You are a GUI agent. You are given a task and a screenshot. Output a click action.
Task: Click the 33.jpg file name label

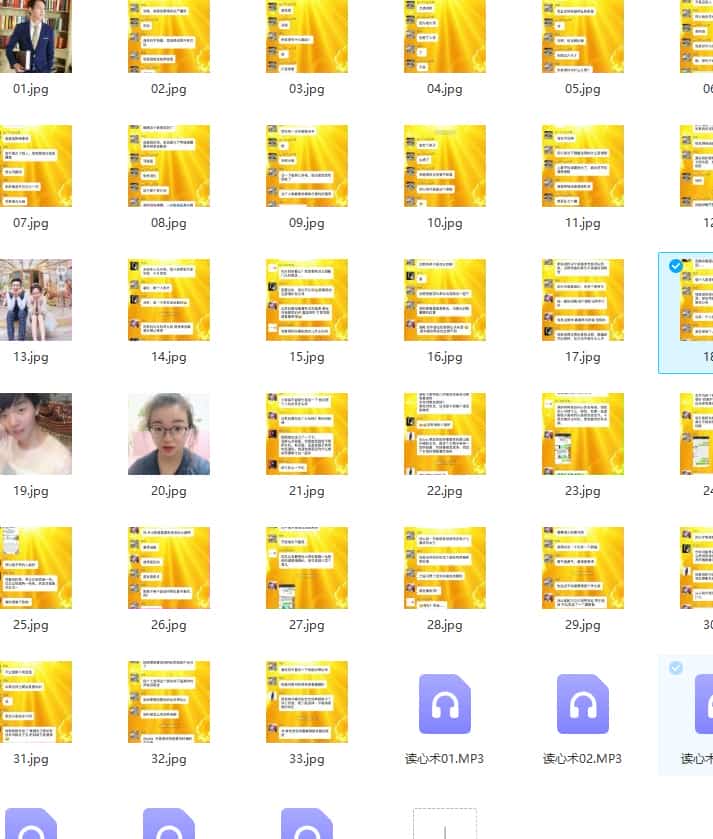pos(306,759)
